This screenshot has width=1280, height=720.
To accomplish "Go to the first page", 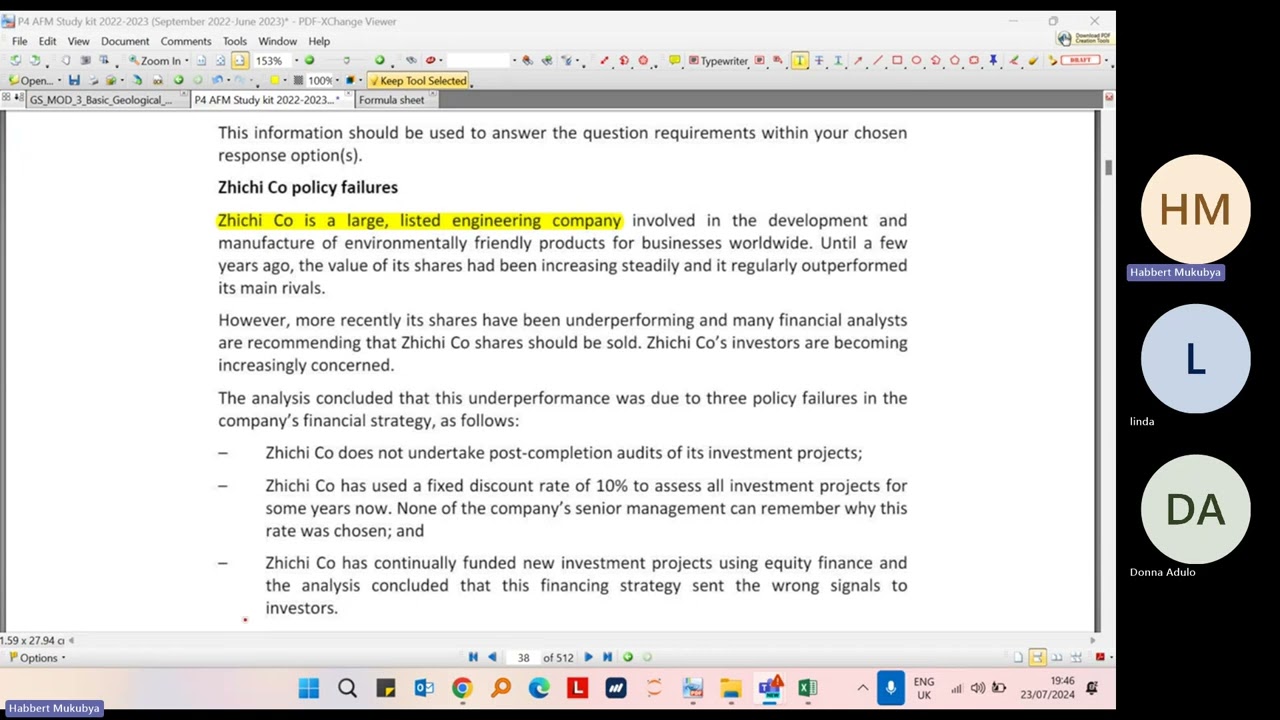I will tap(473, 657).
